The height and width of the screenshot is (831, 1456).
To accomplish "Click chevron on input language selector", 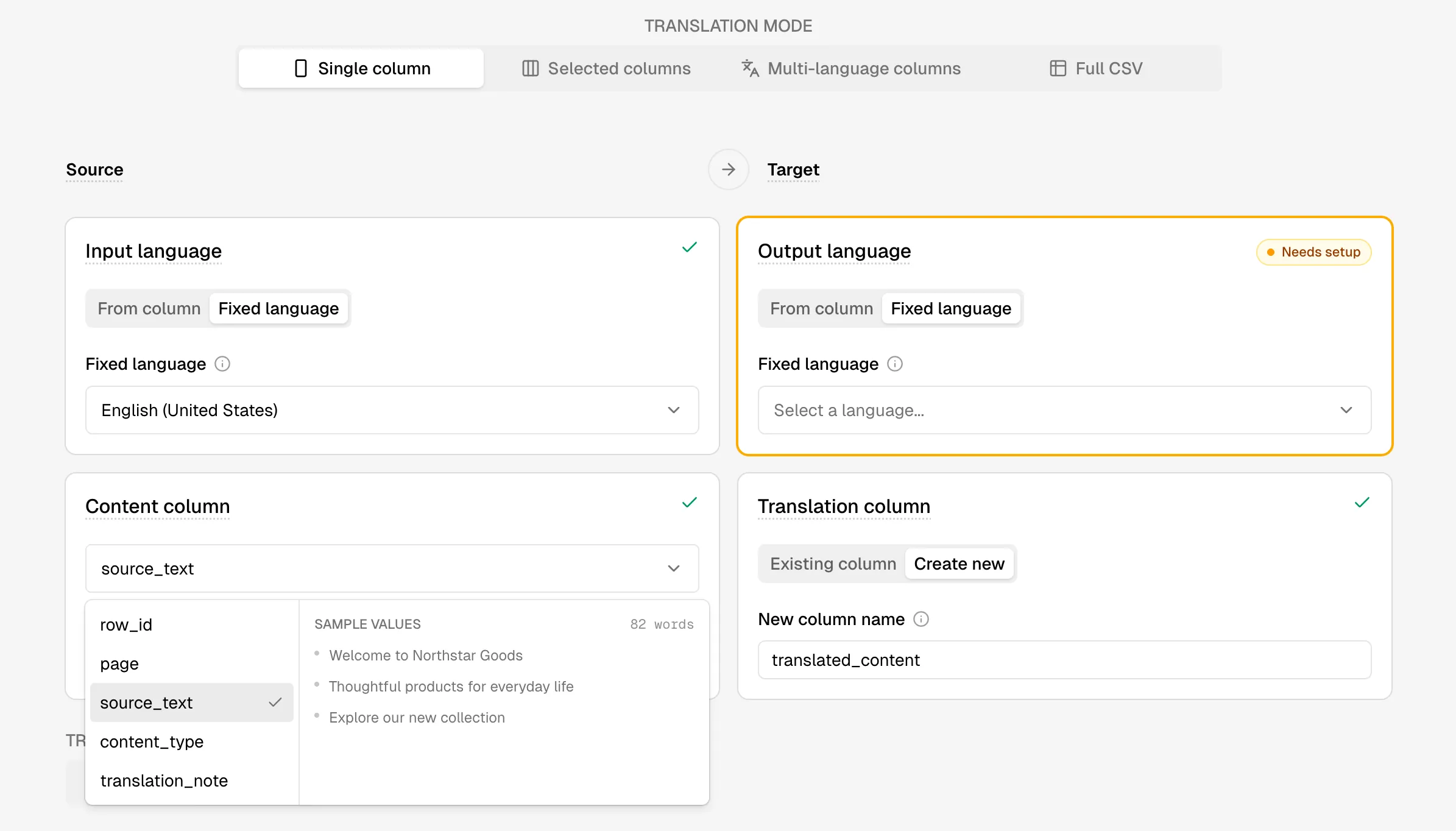I will [674, 410].
